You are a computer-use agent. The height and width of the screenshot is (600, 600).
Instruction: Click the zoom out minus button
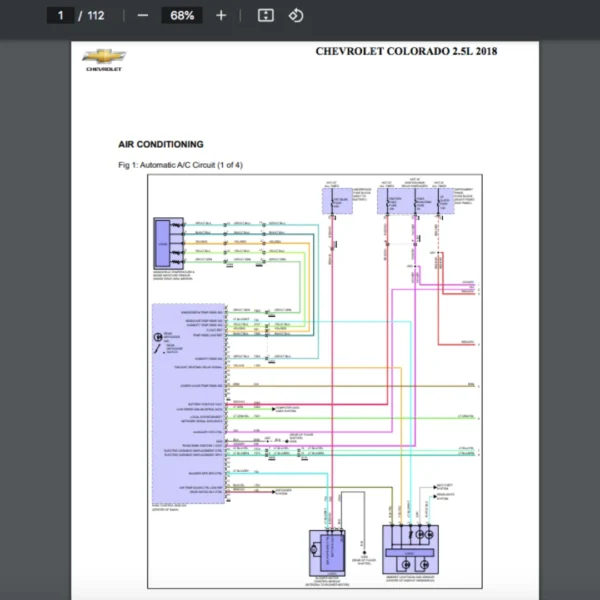143,15
